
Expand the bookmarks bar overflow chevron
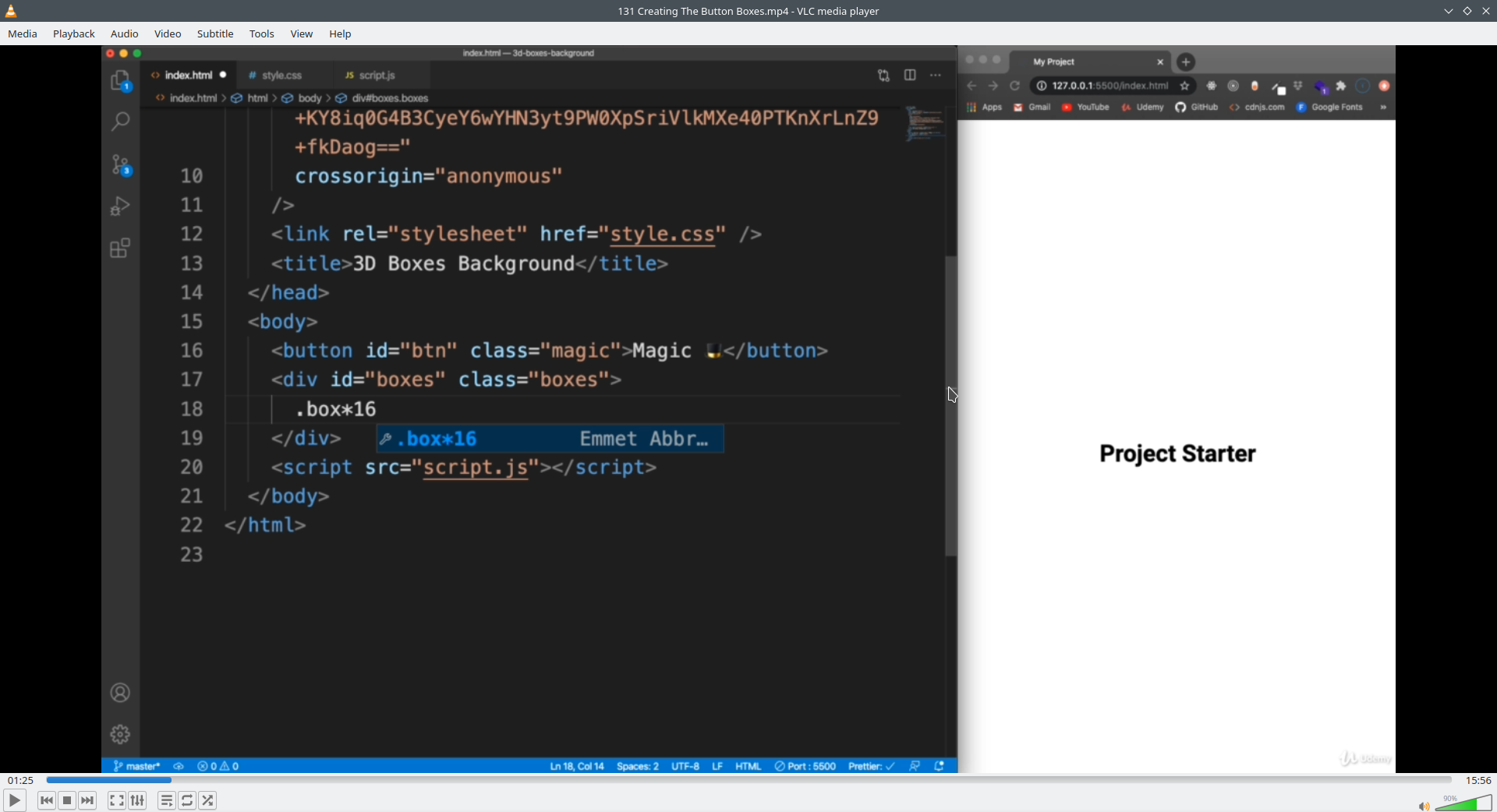pyautogui.click(x=1383, y=108)
